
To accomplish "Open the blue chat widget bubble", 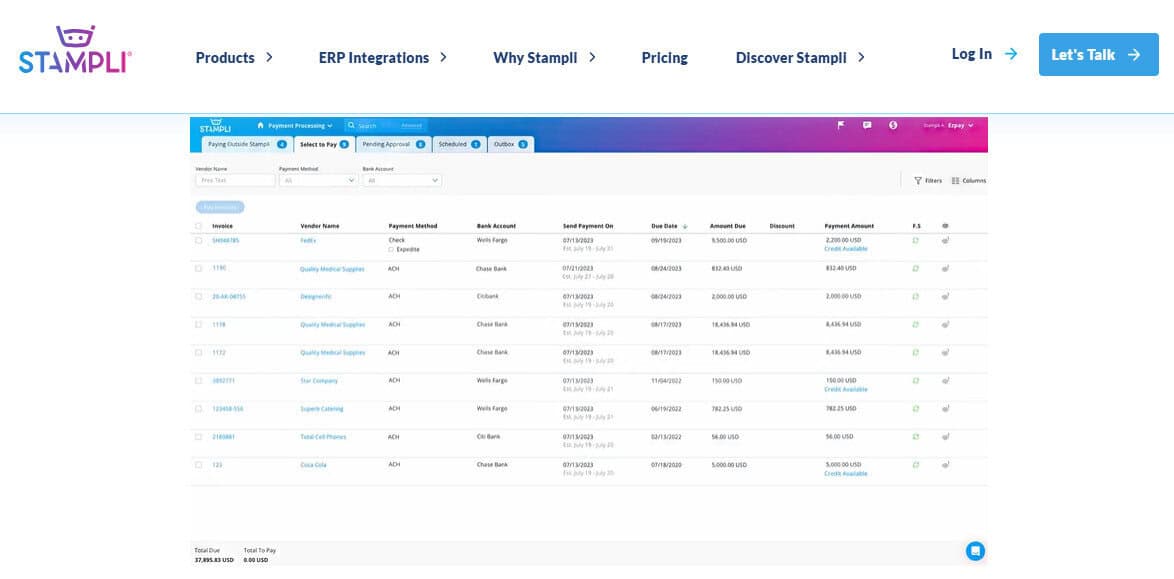I will (x=975, y=551).
